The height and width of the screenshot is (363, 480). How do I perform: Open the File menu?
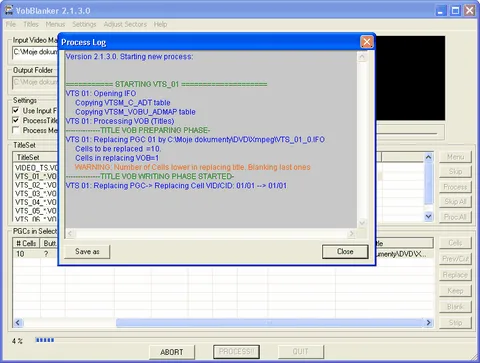coord(11,24)
